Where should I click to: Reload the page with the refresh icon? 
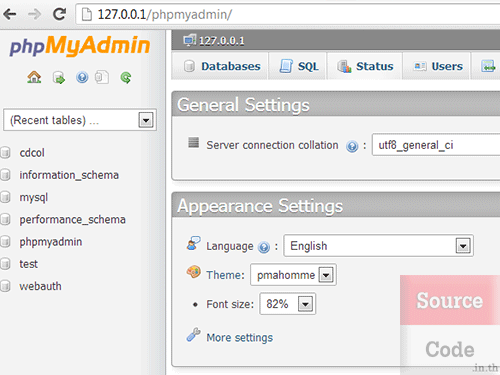(59, 14)
